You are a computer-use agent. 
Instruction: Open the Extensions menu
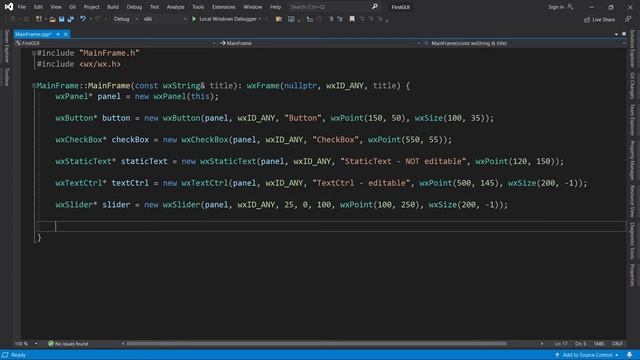(x=224, y=7)
